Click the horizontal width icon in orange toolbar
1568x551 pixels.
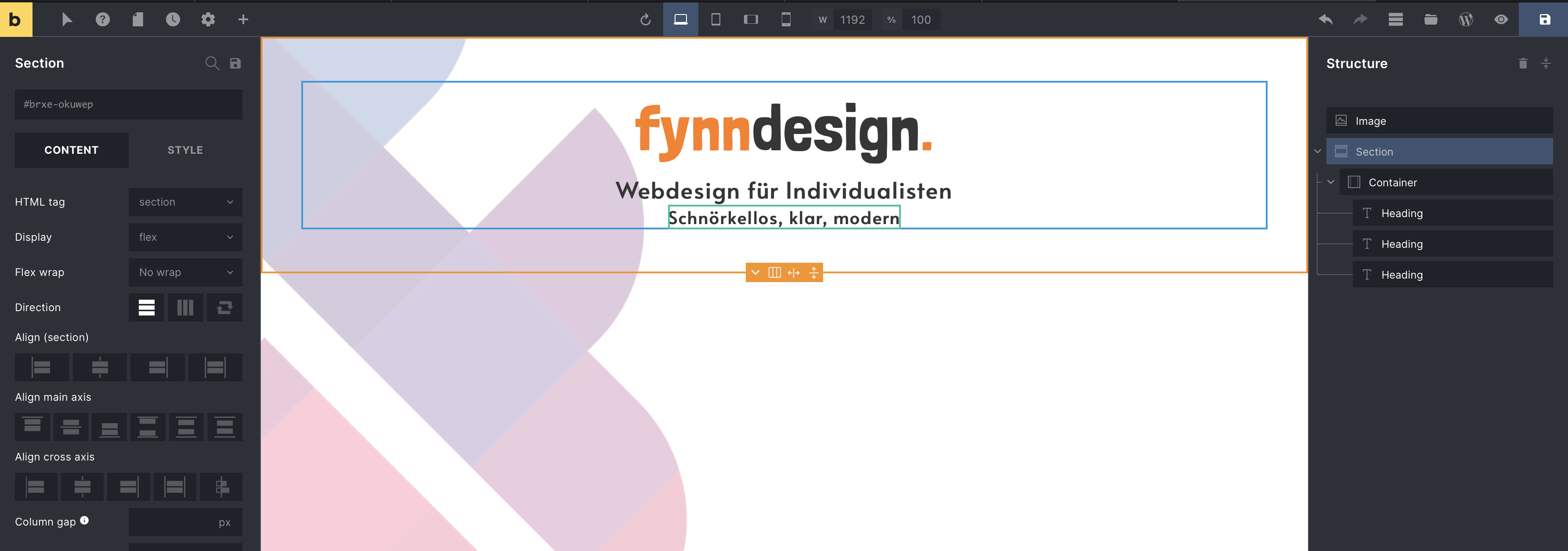(x=794, y=273)
